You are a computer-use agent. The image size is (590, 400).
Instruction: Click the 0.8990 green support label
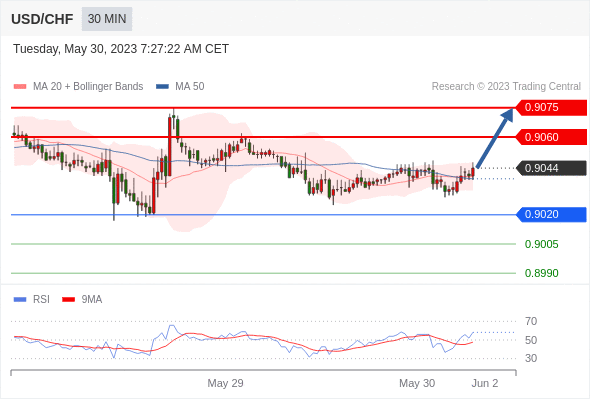click(541, 273)
